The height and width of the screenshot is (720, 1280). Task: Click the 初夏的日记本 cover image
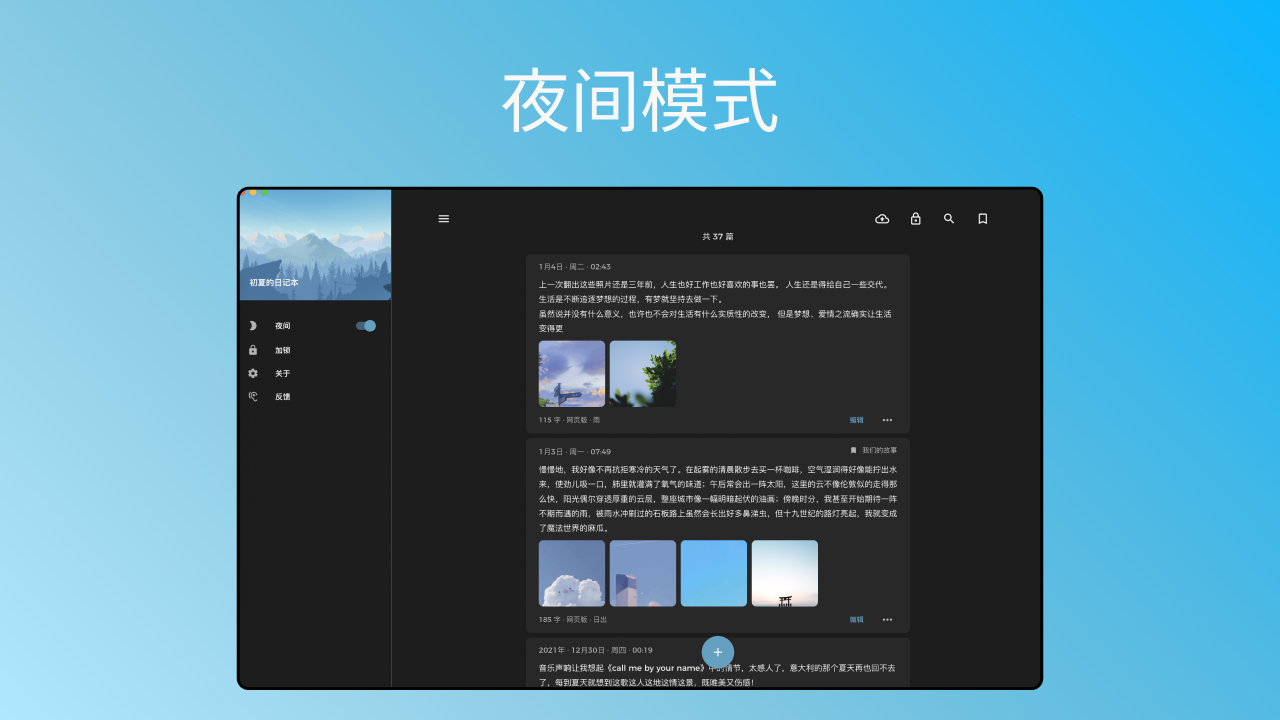[x=315, y=245]
